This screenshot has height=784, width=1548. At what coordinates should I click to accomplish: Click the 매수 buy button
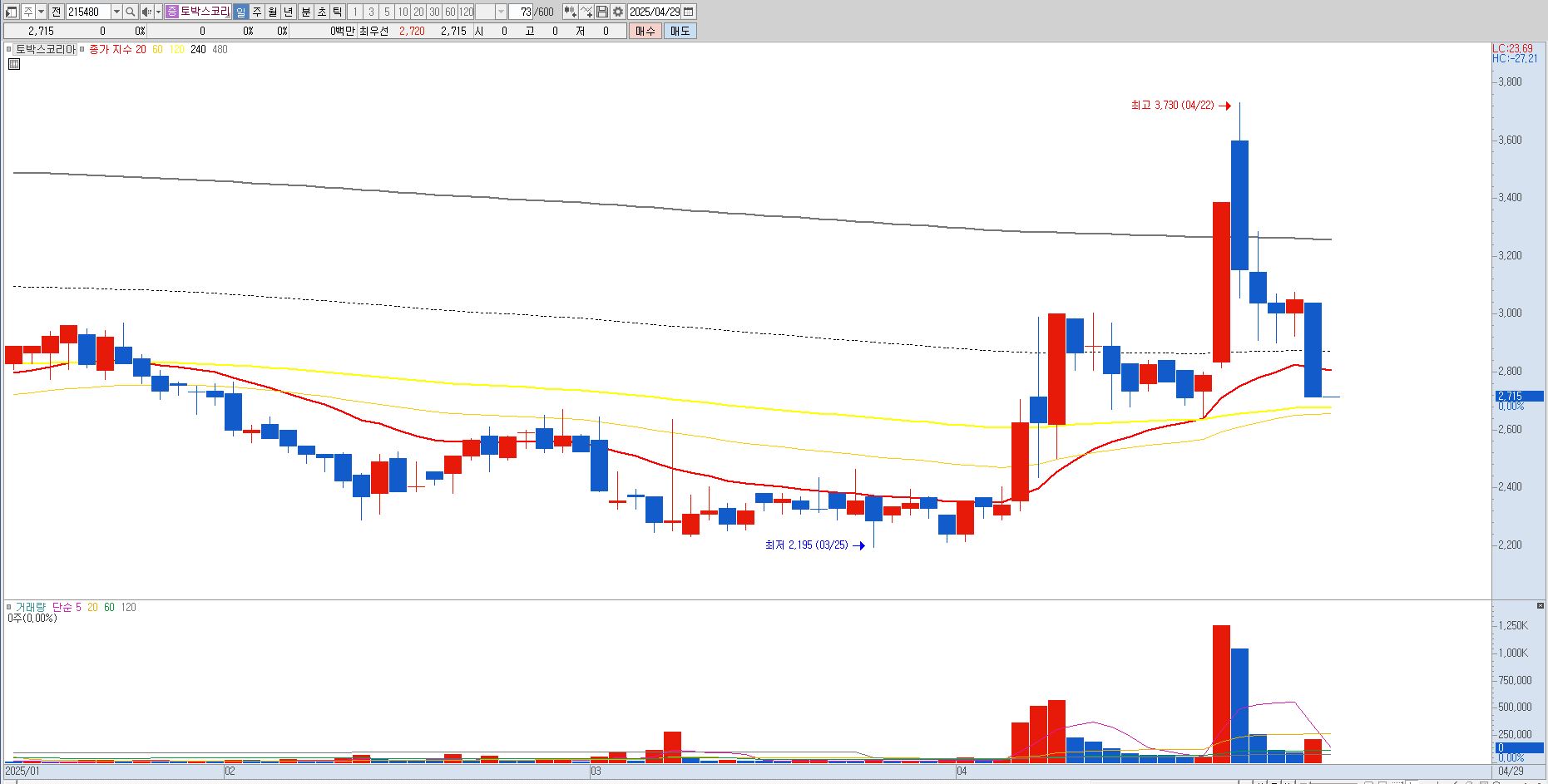tap(645, 31)
